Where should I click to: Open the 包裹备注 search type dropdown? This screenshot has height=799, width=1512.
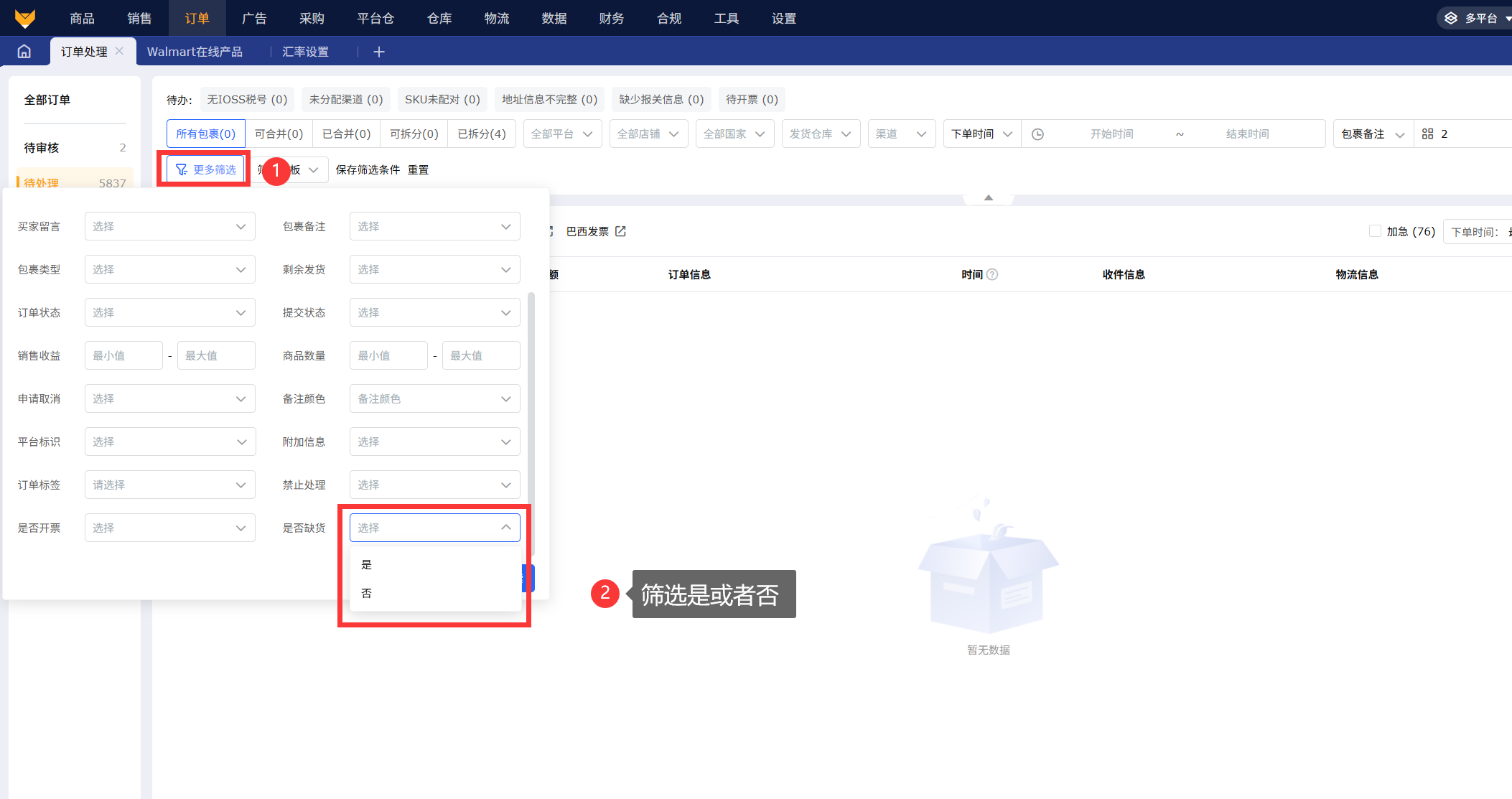(x=1373, y=134)
